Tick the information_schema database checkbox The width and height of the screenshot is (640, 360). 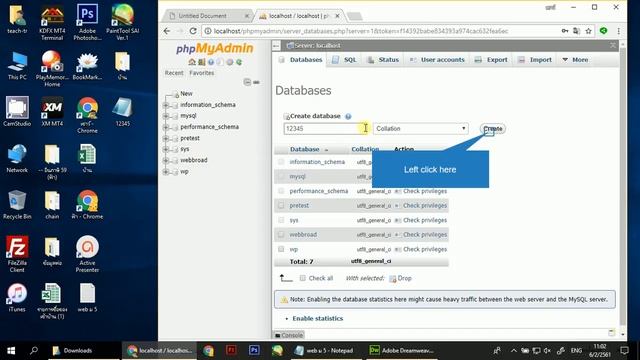(x=281, y=162)
